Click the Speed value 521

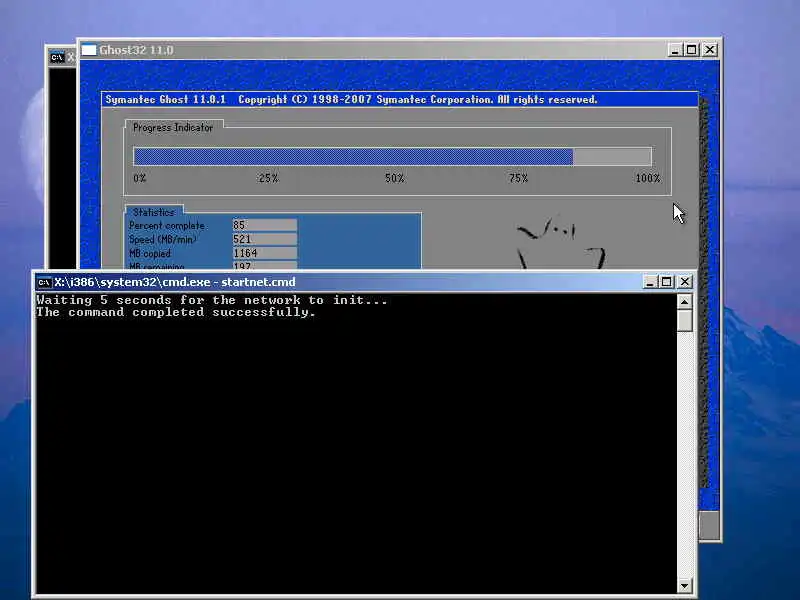pyautogui.click(x=265, y=239)
